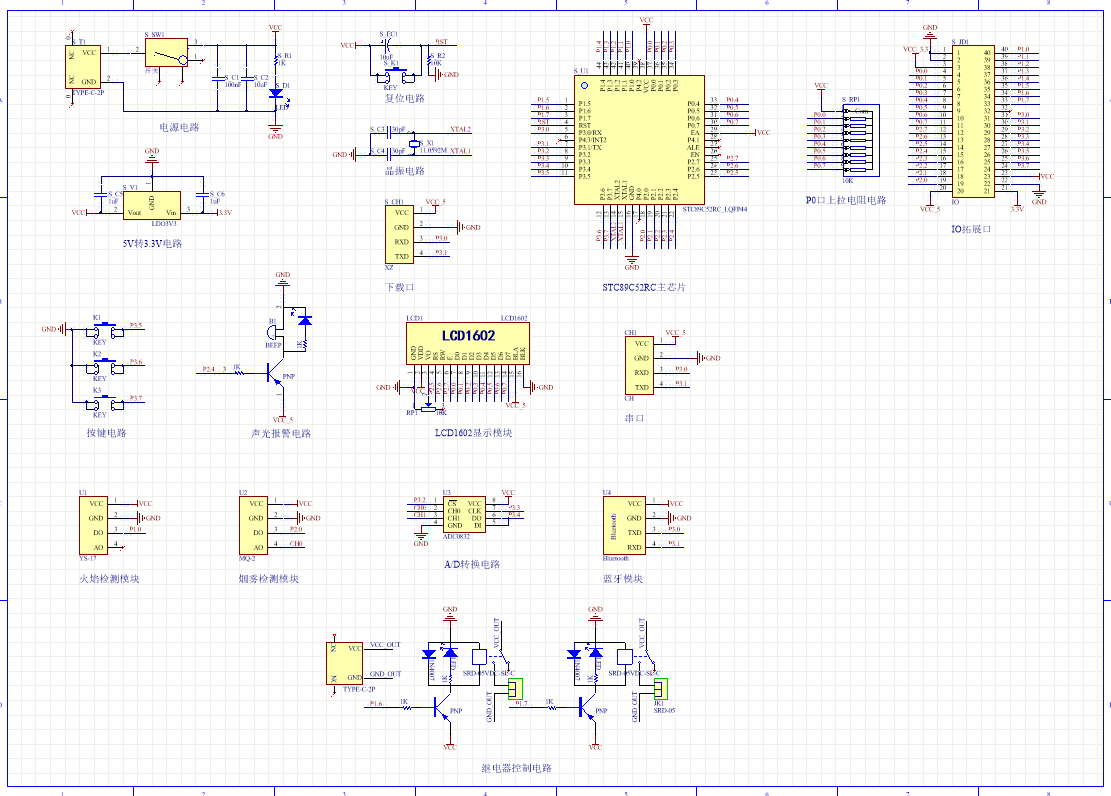Viewport: 1111px width, 796px height.
Task: Click the green JK1 SRD-05 relay connector
Action: 658,688
